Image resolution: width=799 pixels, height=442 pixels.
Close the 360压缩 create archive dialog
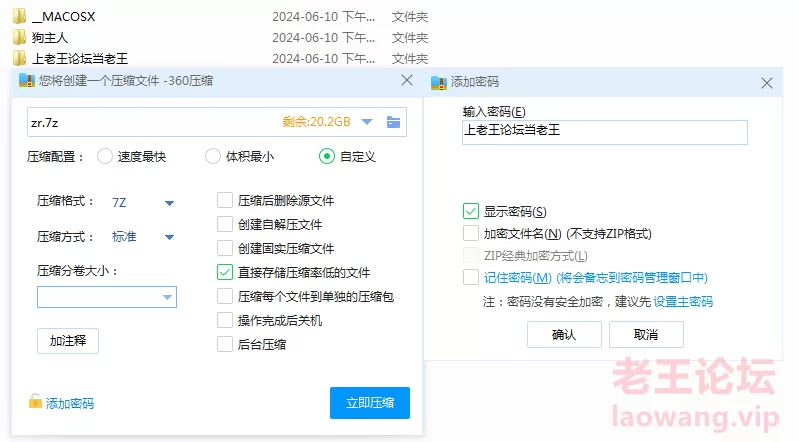(x=407, y=81)
